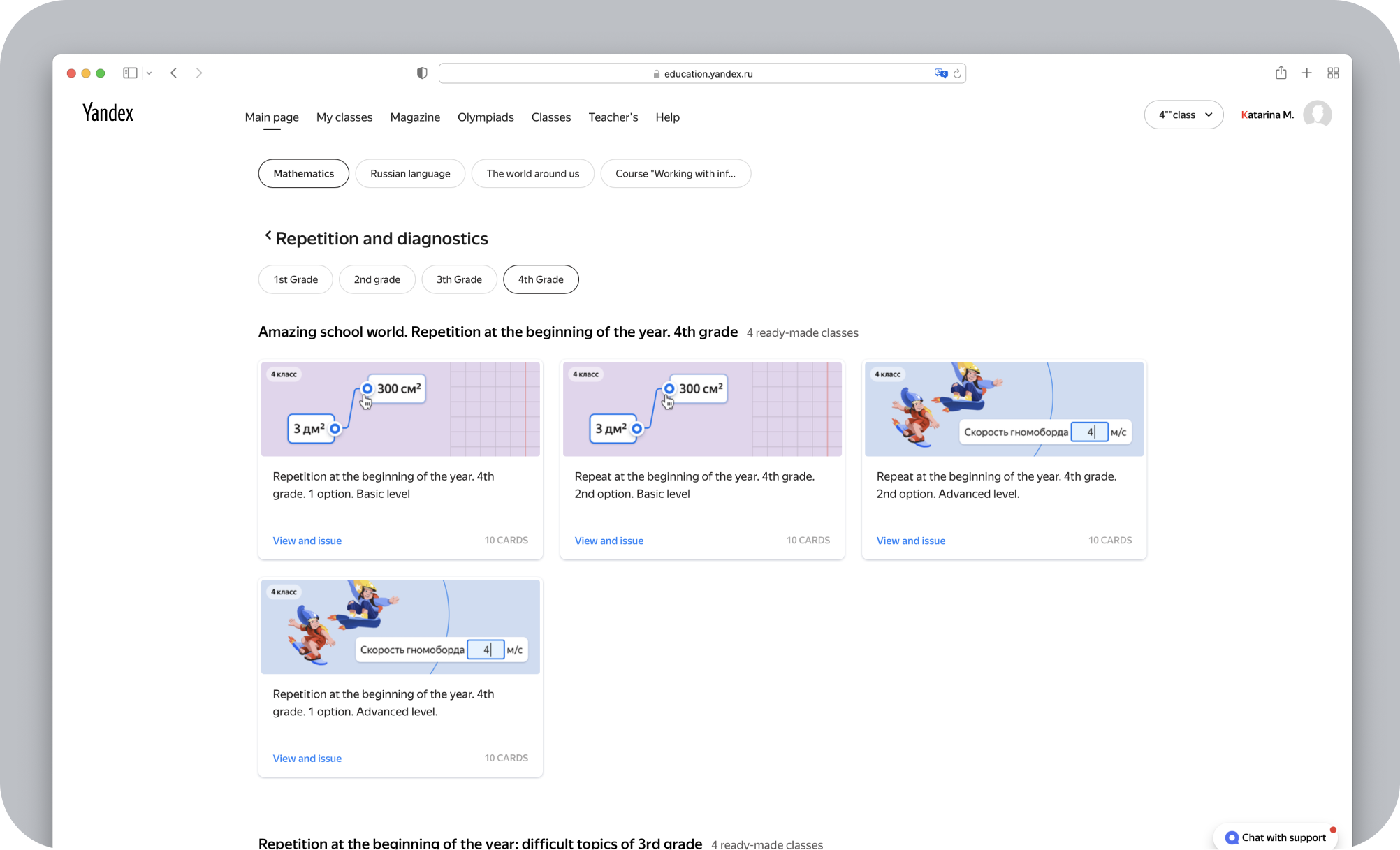Click View and issue for Advanced 2nd option

click(911, 541)
